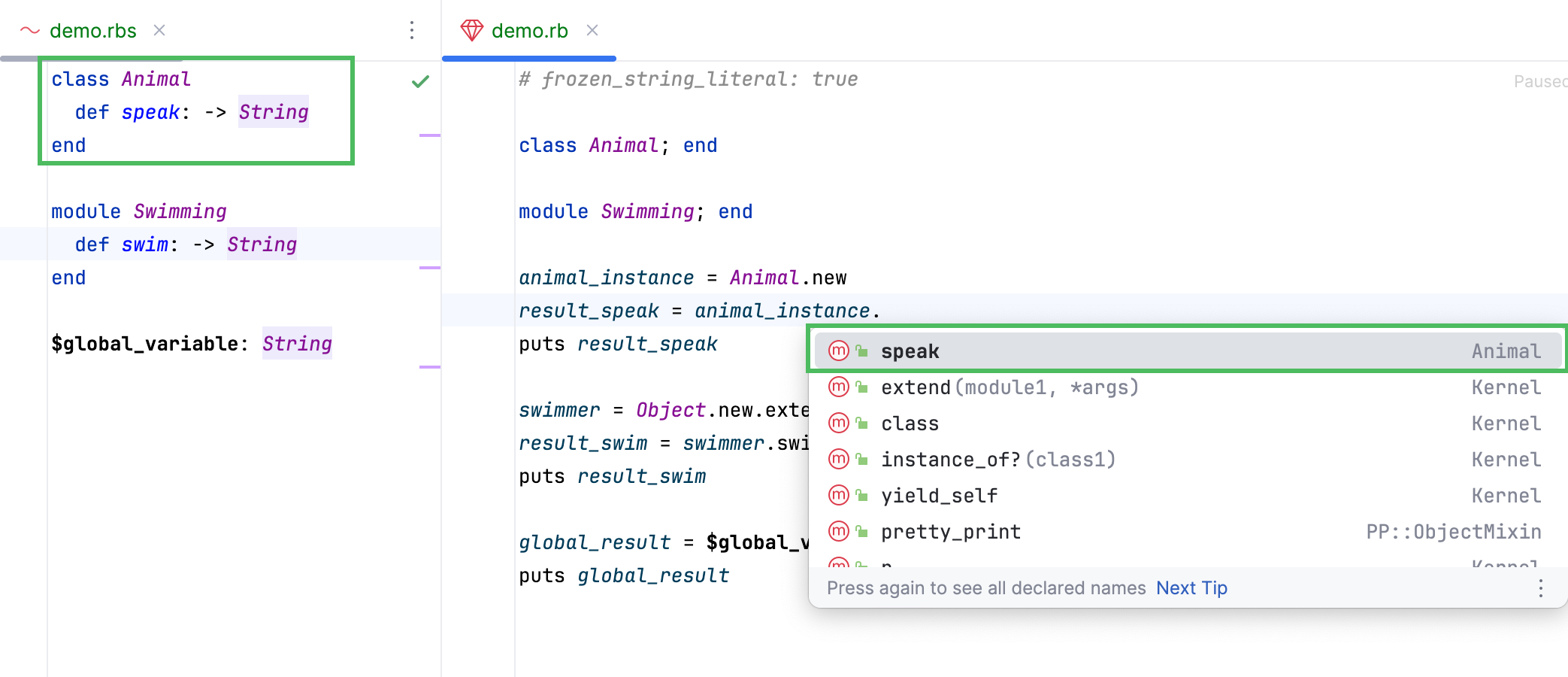Click the Ruby gem icon on demo.rb tab

(x=471, y=31)
